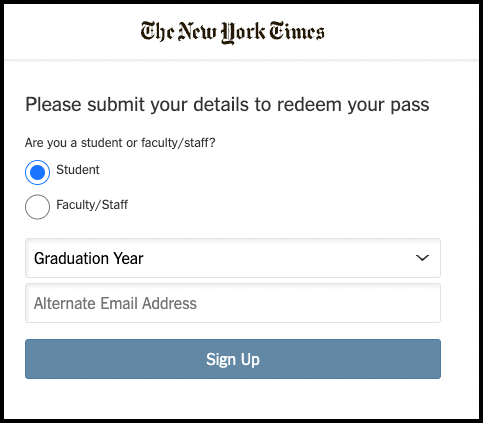This screenshot has width=483, height=423.
Task: Click the chevron arrow in Graduation Year
Action: 422,258
